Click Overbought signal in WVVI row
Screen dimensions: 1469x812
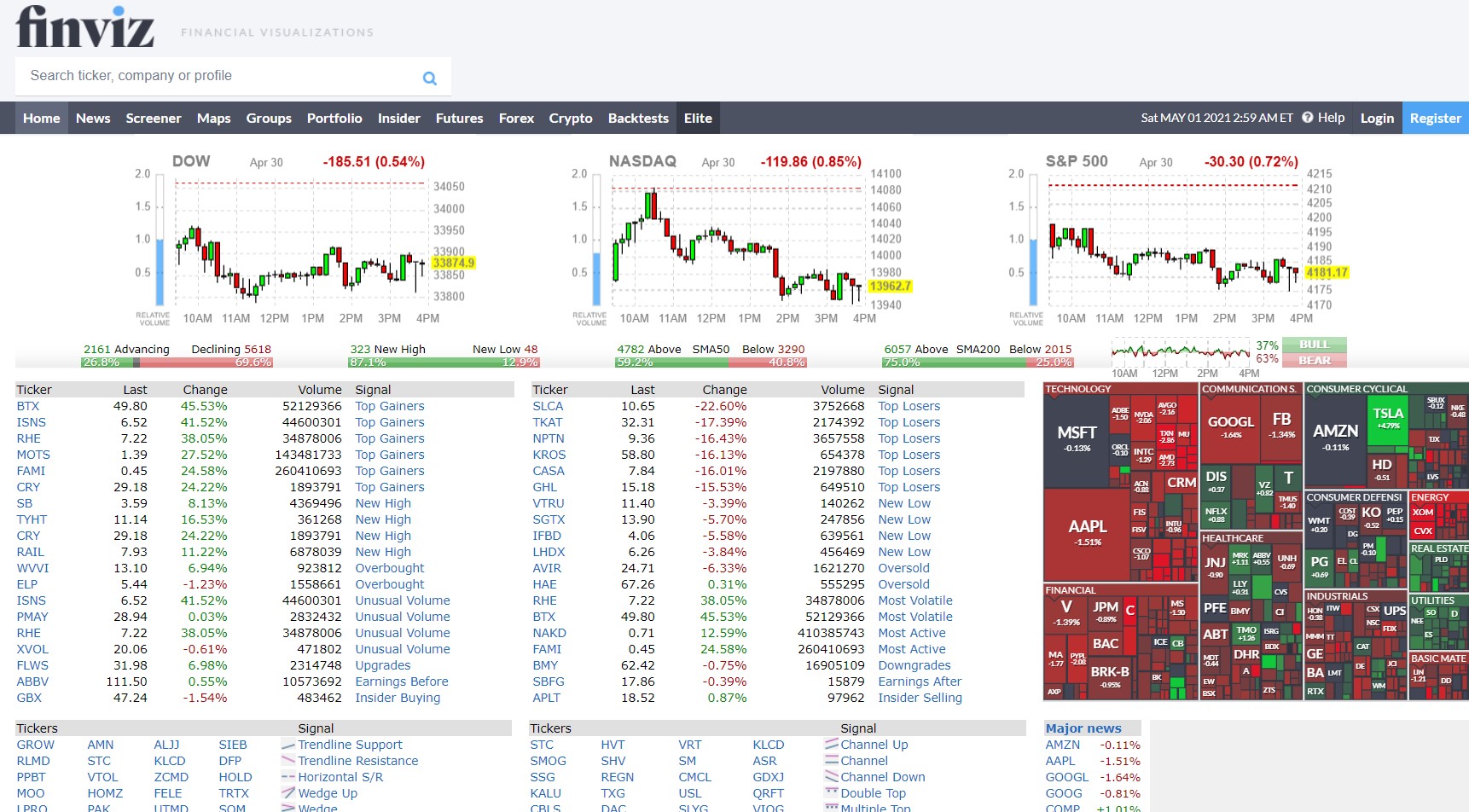390,568
